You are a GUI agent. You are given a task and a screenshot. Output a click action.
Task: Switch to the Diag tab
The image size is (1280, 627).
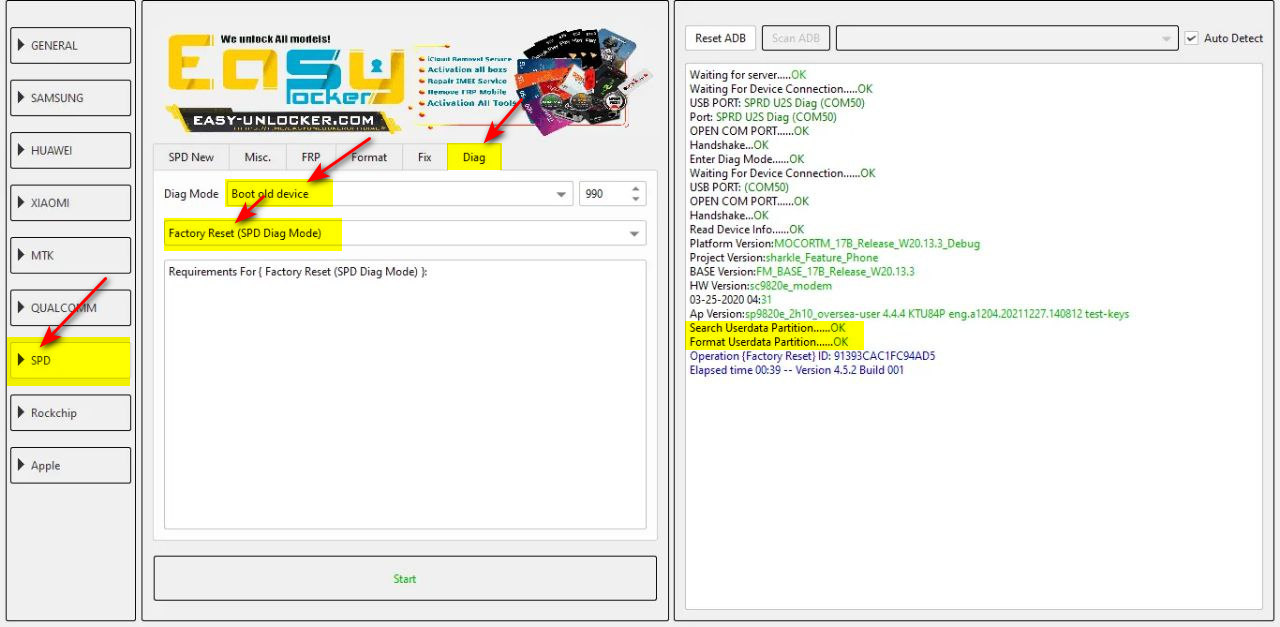(x=474, y=156)
